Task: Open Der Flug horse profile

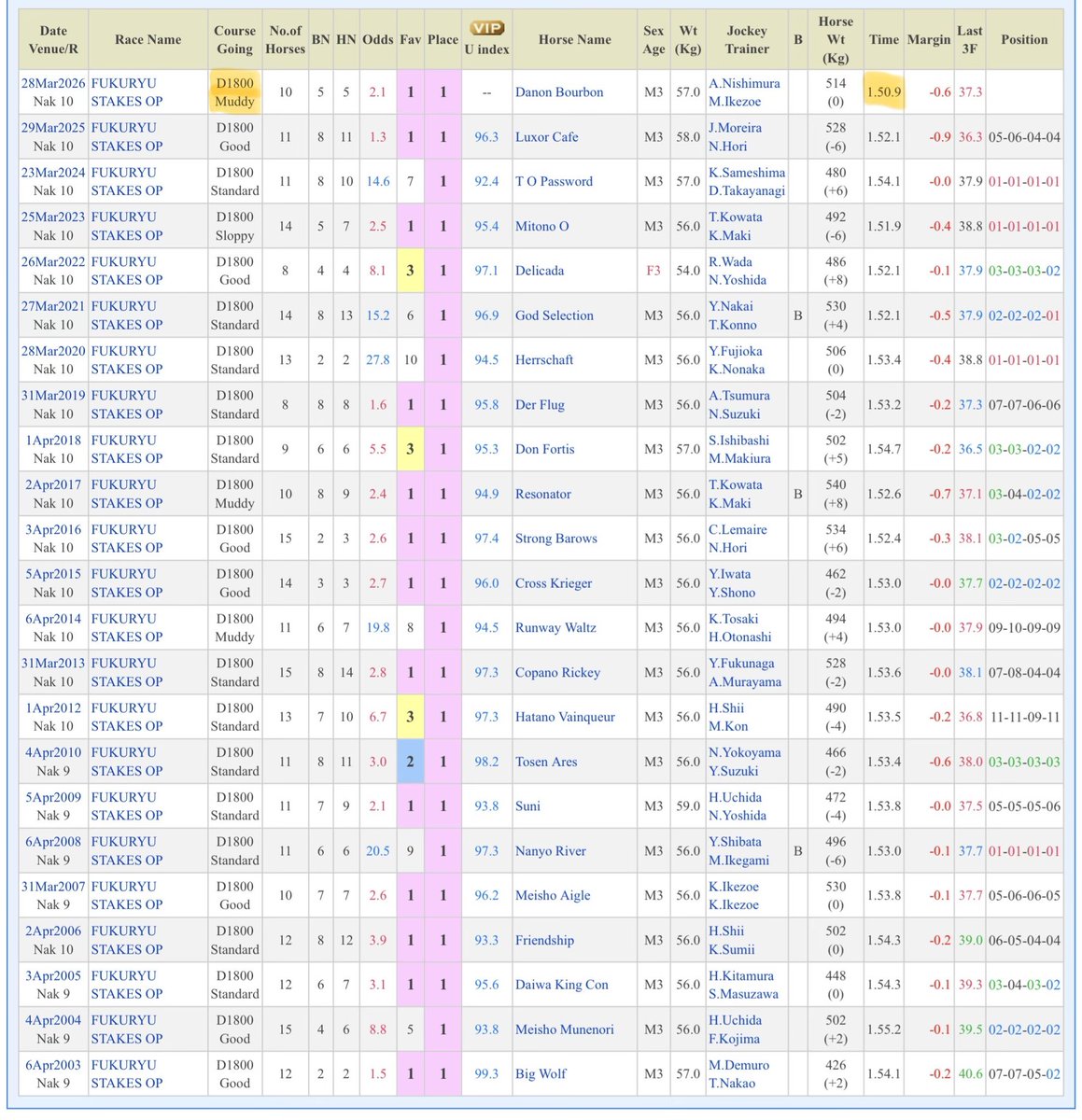Action: point(540,405)
